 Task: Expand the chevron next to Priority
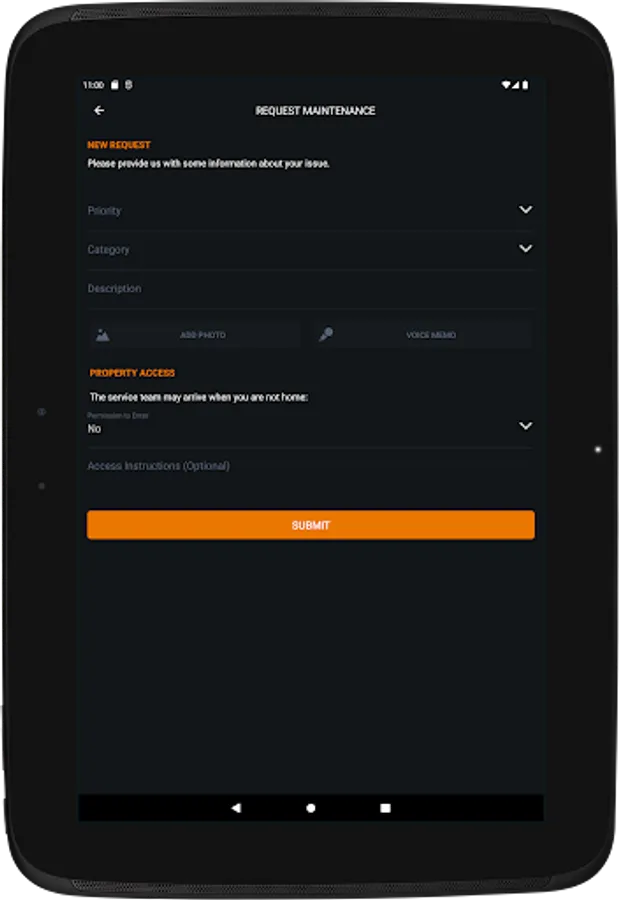(525, 209)
